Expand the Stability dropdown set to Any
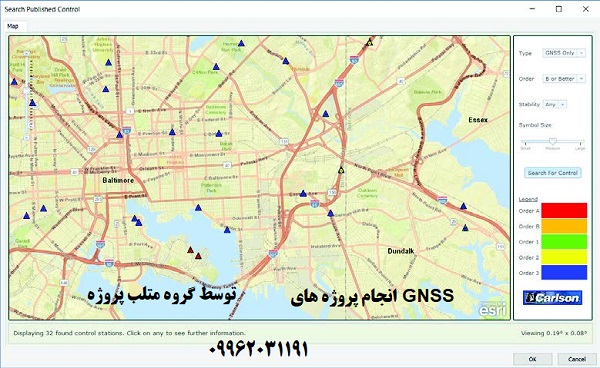 (x=555, y=104)
